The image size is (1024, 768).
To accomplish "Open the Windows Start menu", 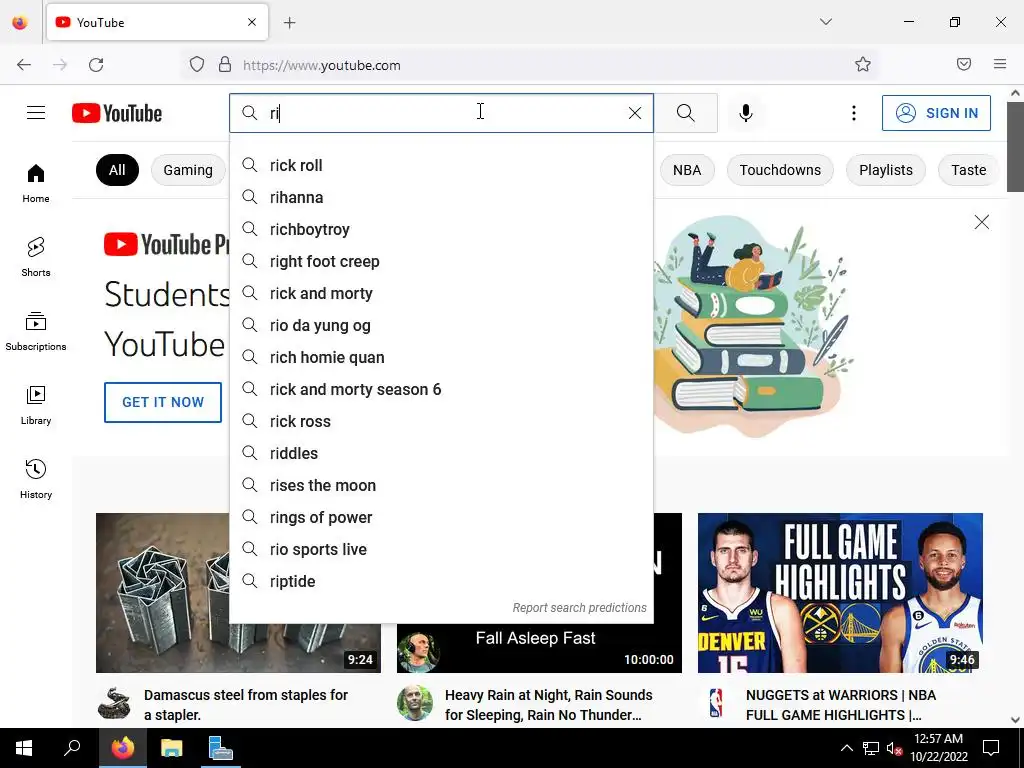I will pyautogui.click(x=24, y=748).
